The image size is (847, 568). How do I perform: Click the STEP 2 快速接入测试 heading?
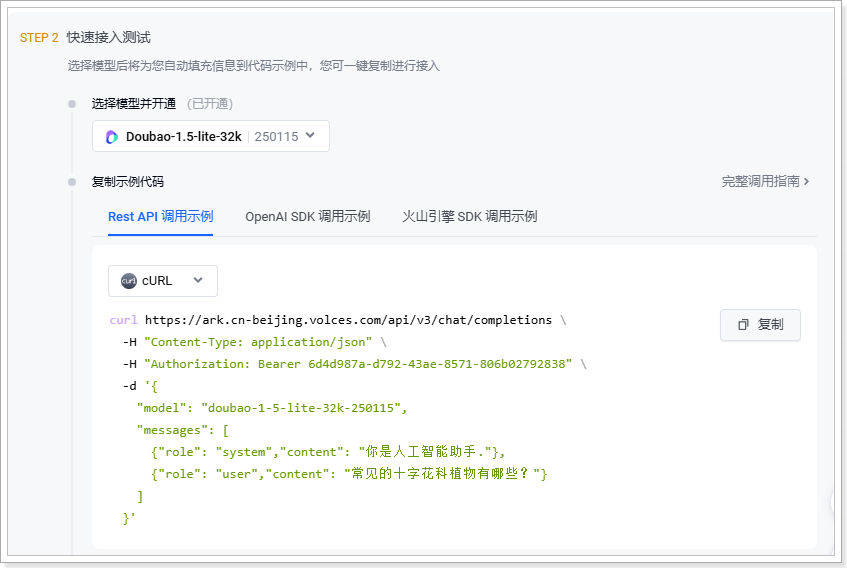pos(85,37)
